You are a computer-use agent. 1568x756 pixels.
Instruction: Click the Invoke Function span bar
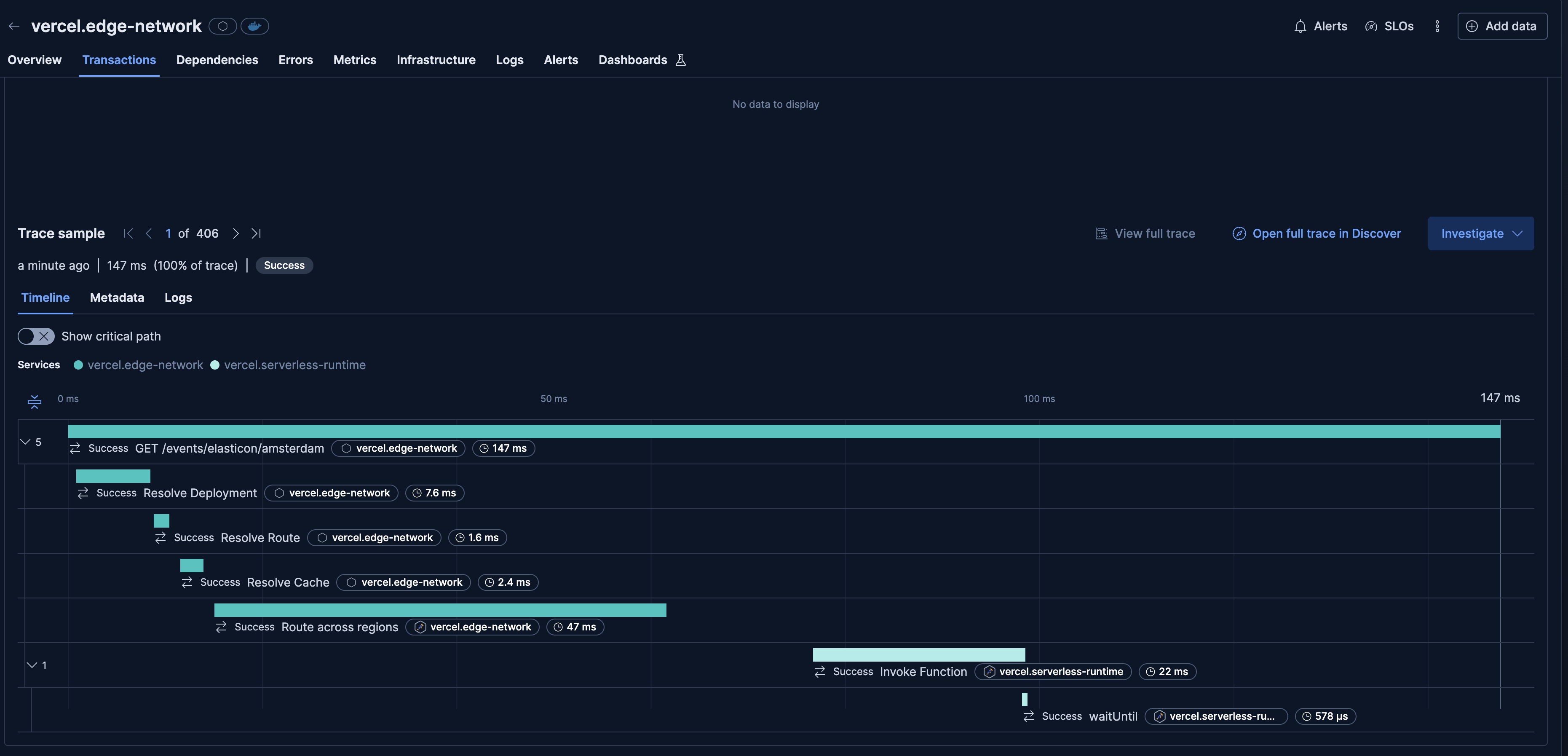click(919, 655)
